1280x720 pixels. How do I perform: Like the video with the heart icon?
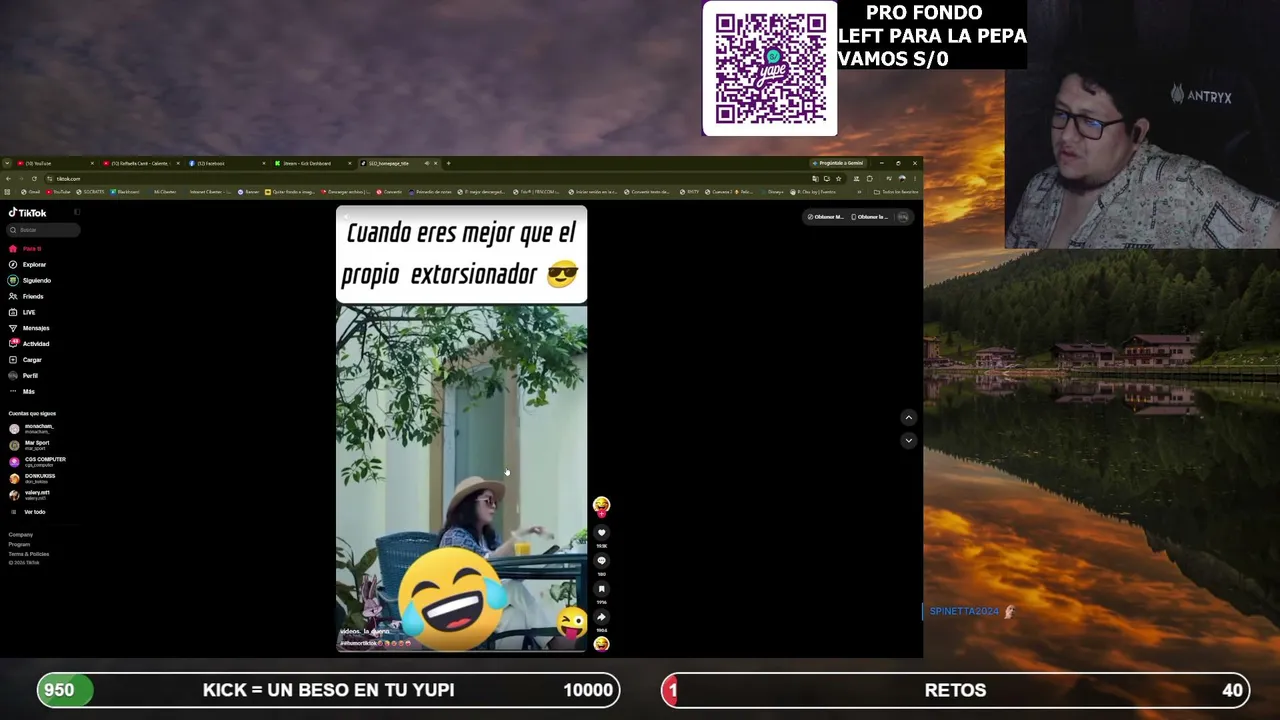click(601, 532)
